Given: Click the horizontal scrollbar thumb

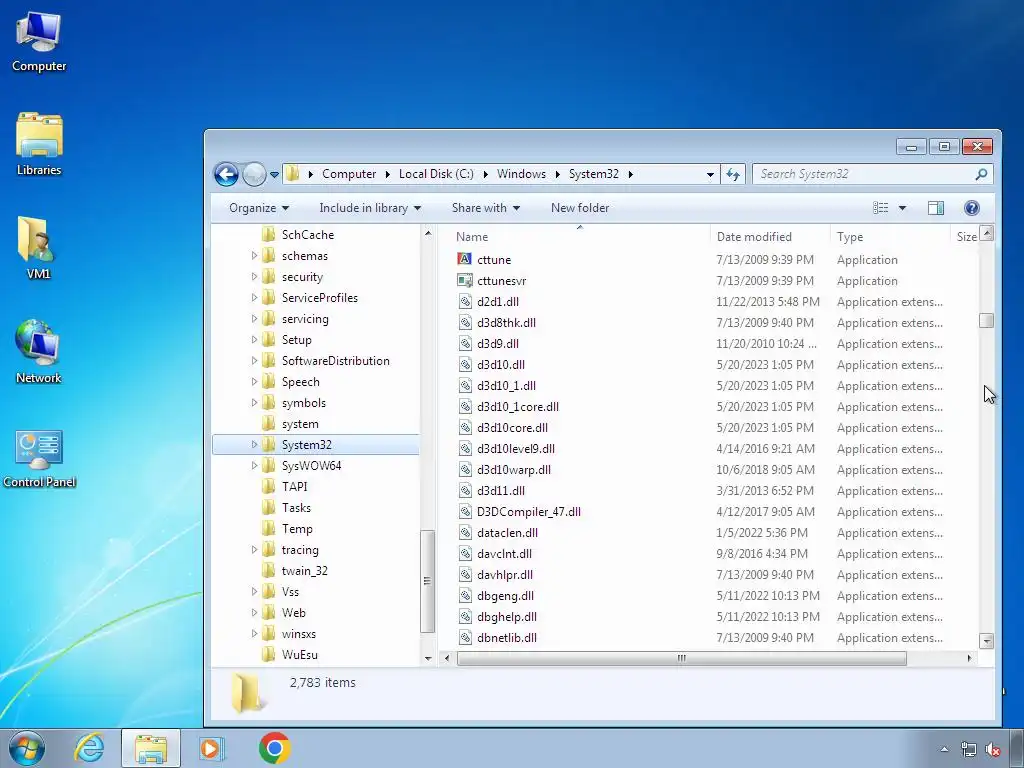Looking at the screenshot, I should (681, 658).
